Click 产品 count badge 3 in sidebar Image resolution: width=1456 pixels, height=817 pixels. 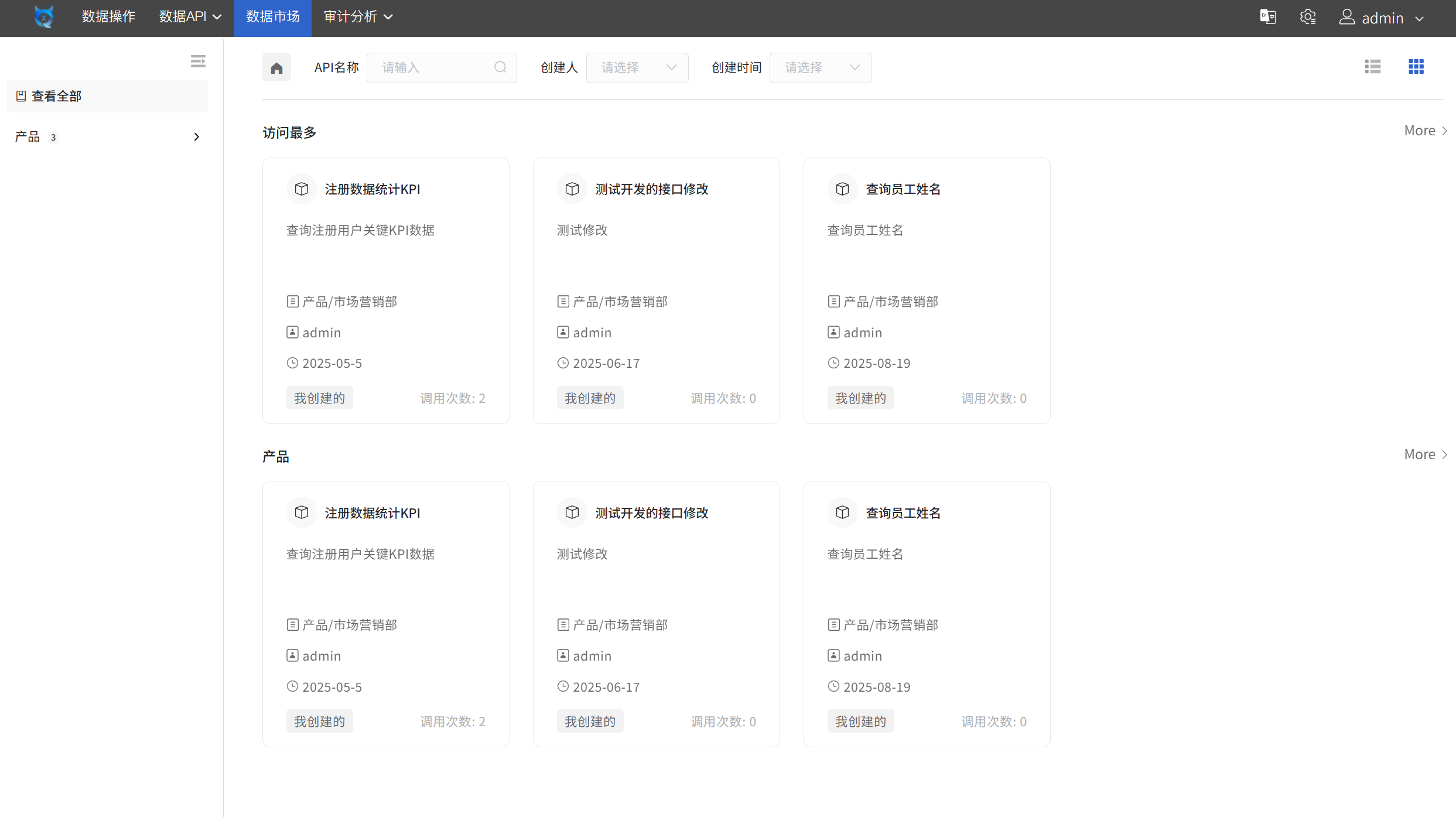(x=53, y=138)
